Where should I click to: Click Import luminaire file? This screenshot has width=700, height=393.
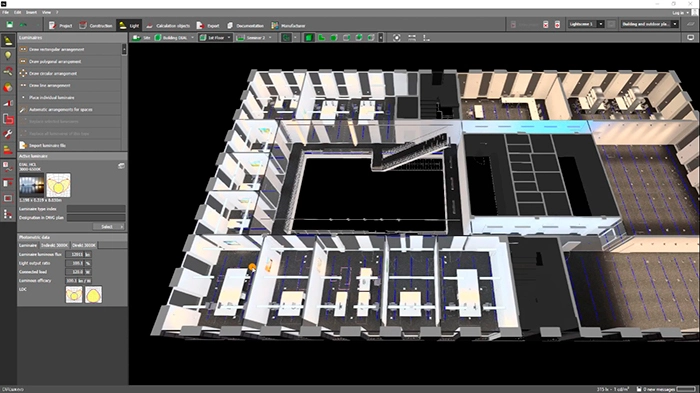point(70,146)
